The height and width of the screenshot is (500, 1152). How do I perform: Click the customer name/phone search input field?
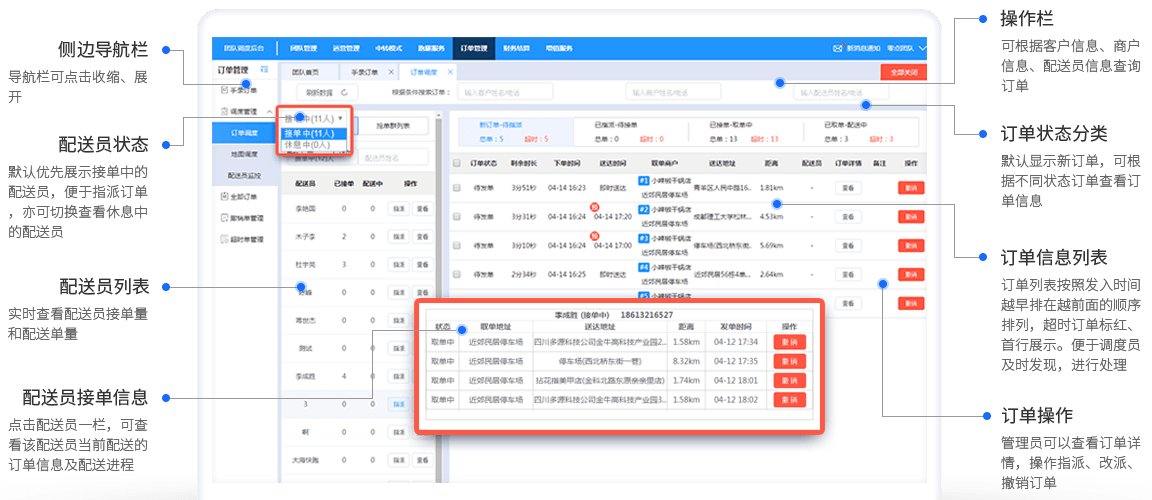[x=507, y=92]
